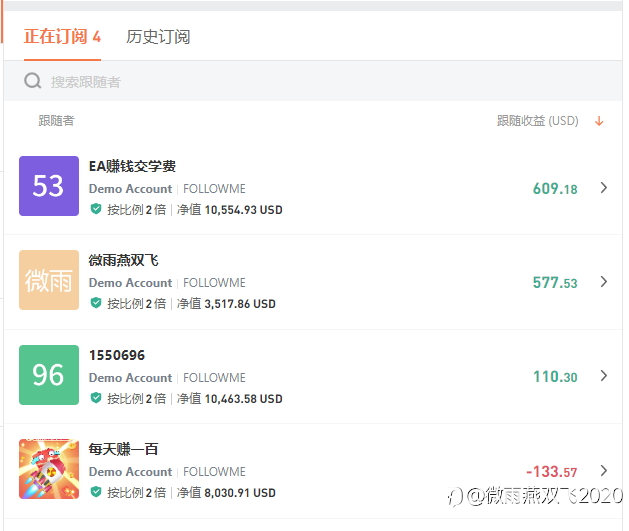Open the 历史订阅 tab

point(158,36)
